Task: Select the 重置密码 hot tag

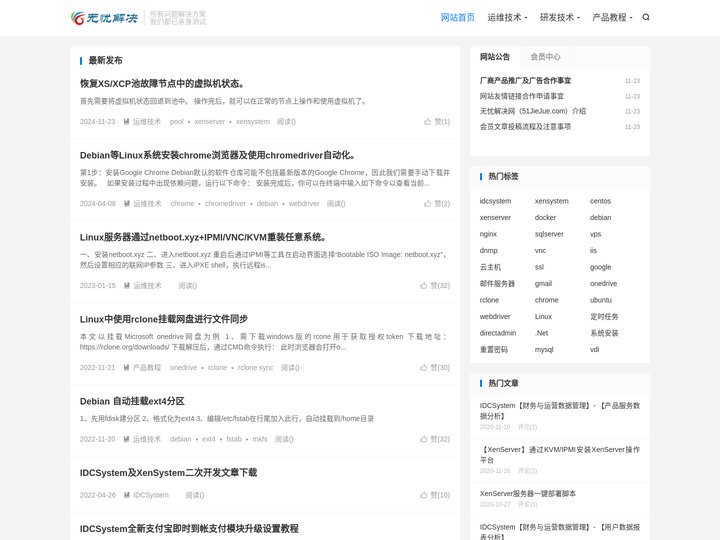Action: click(494, 350)
